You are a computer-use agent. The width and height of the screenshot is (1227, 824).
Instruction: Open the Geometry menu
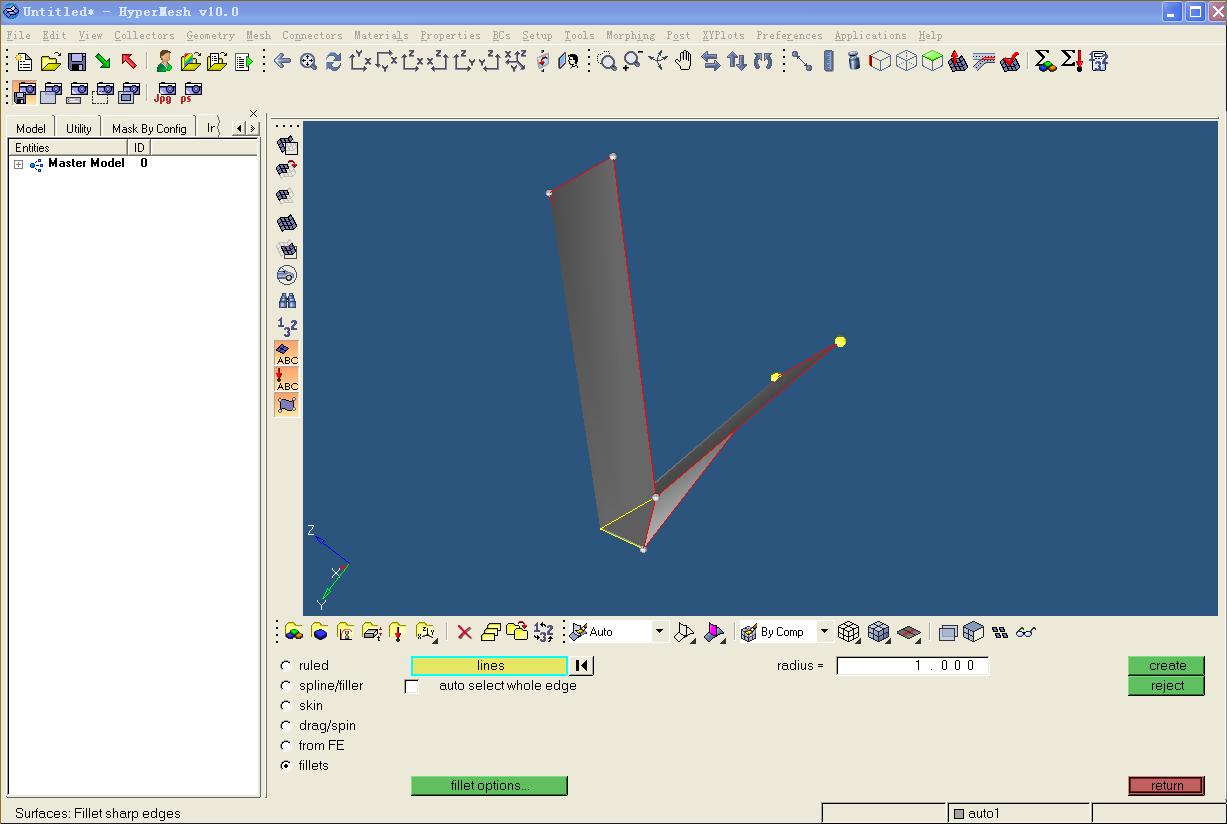click(x=210, y=35)
